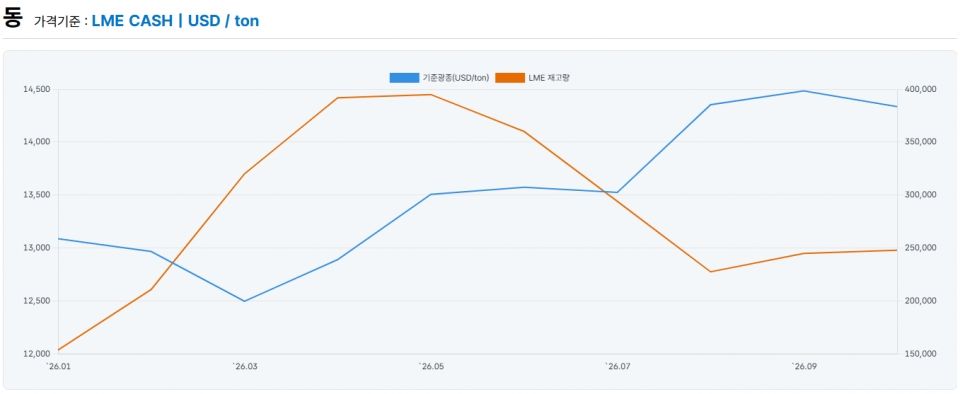Click the 400,000 right axis label
The image size is (960, 394).
920,89
